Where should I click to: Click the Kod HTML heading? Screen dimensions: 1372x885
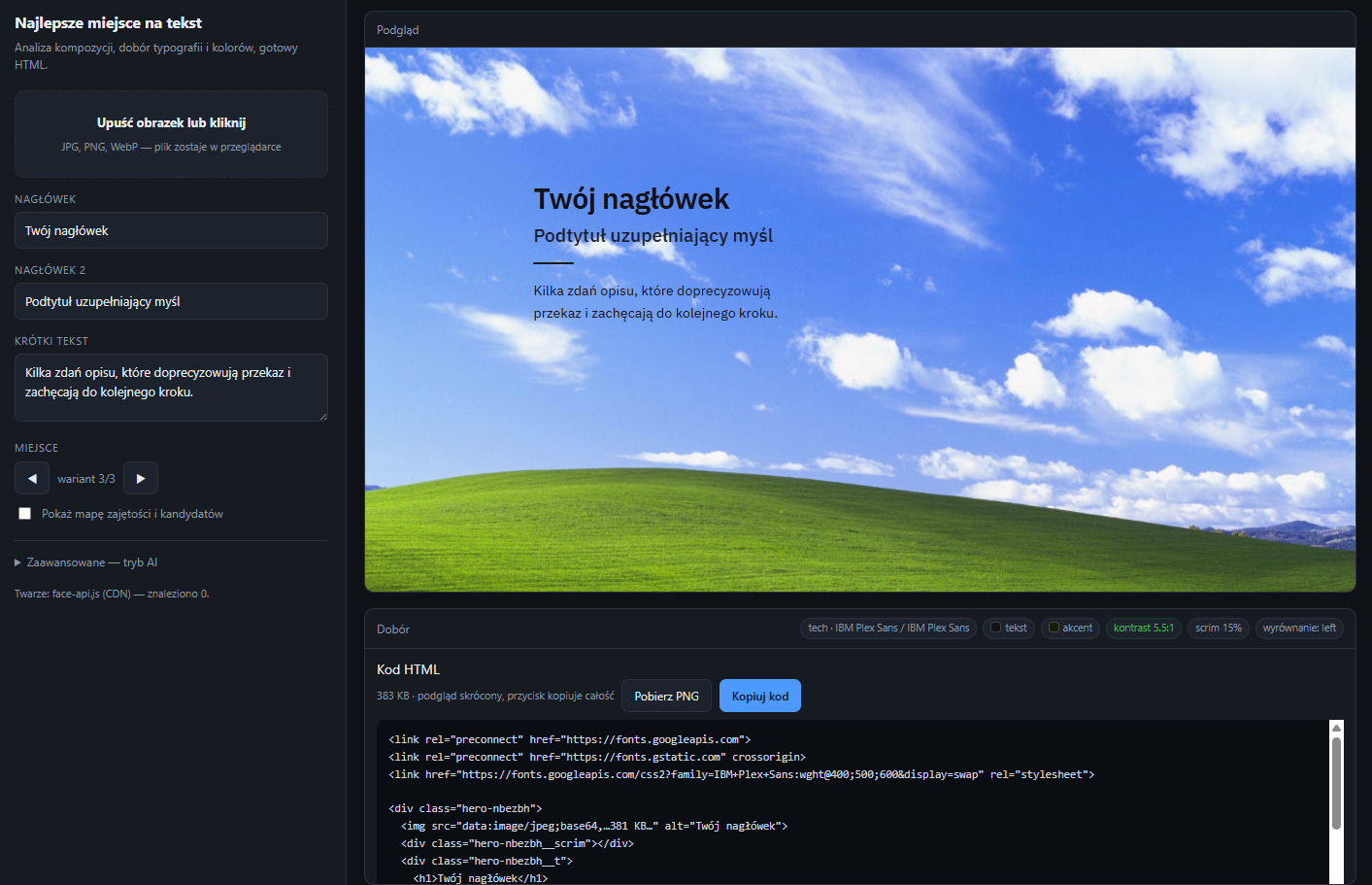click(408, 669)
